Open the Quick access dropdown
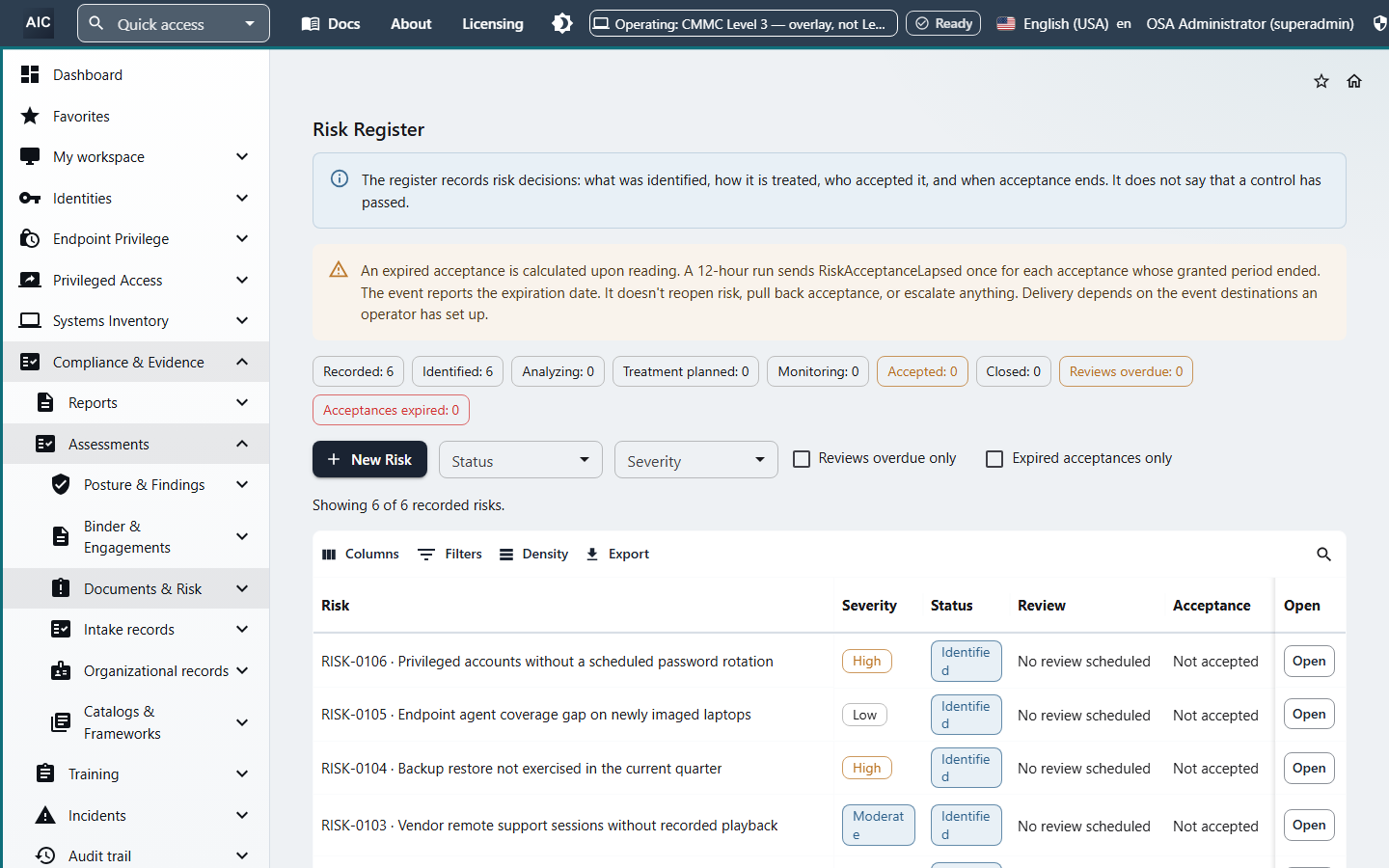 coord(174,23)
